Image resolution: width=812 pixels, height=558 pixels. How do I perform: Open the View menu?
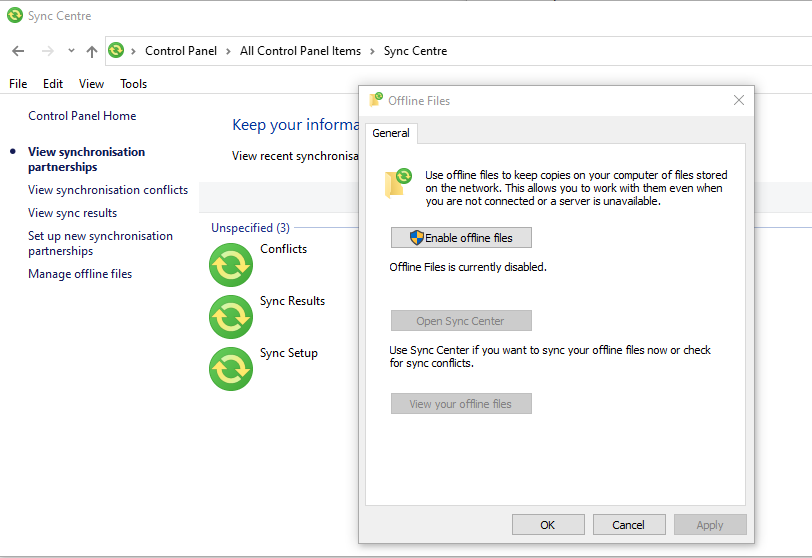(91, 84)
